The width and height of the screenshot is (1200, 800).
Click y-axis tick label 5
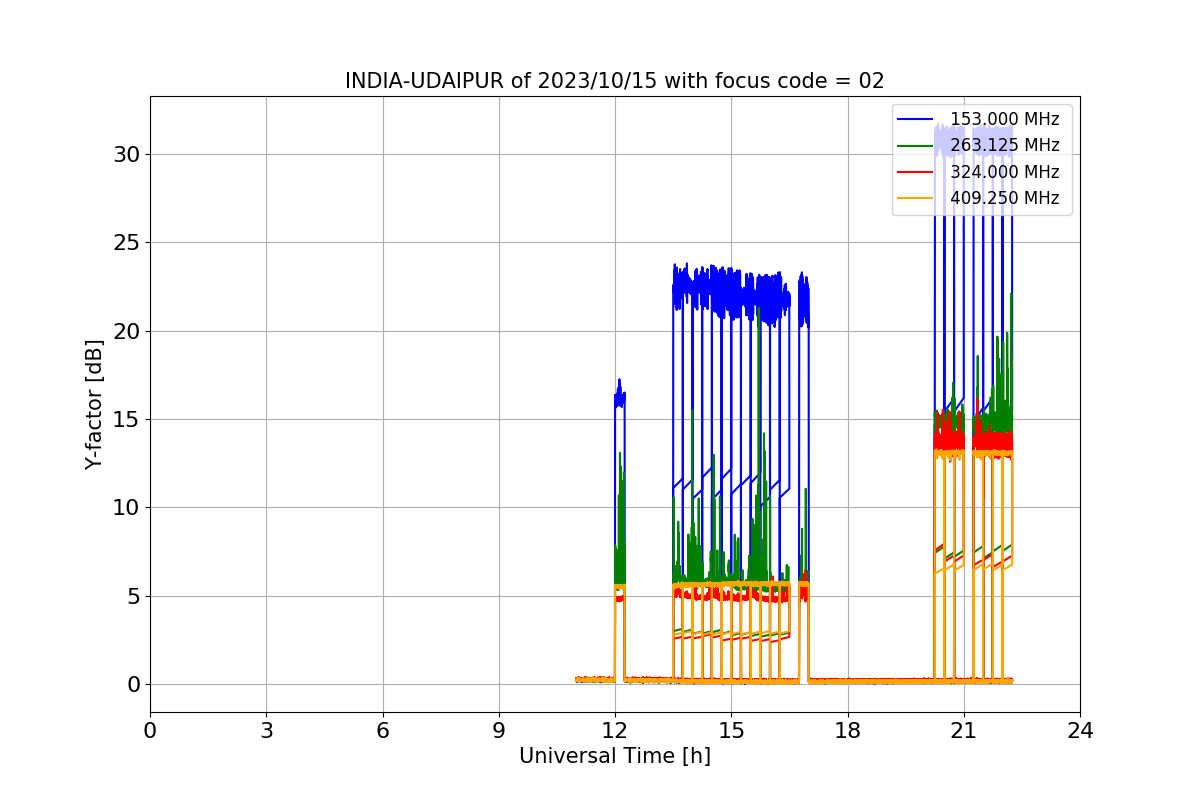(x=134, y=597)
